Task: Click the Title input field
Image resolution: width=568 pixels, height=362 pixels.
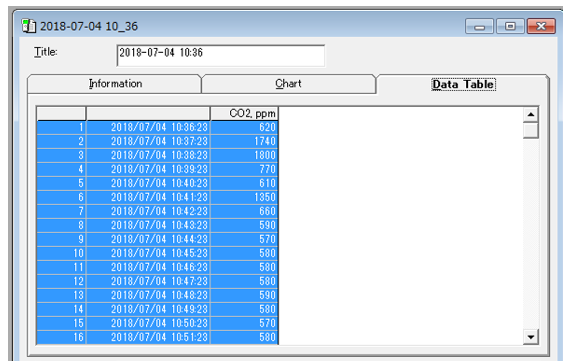Action: click(x=221, y=55)
